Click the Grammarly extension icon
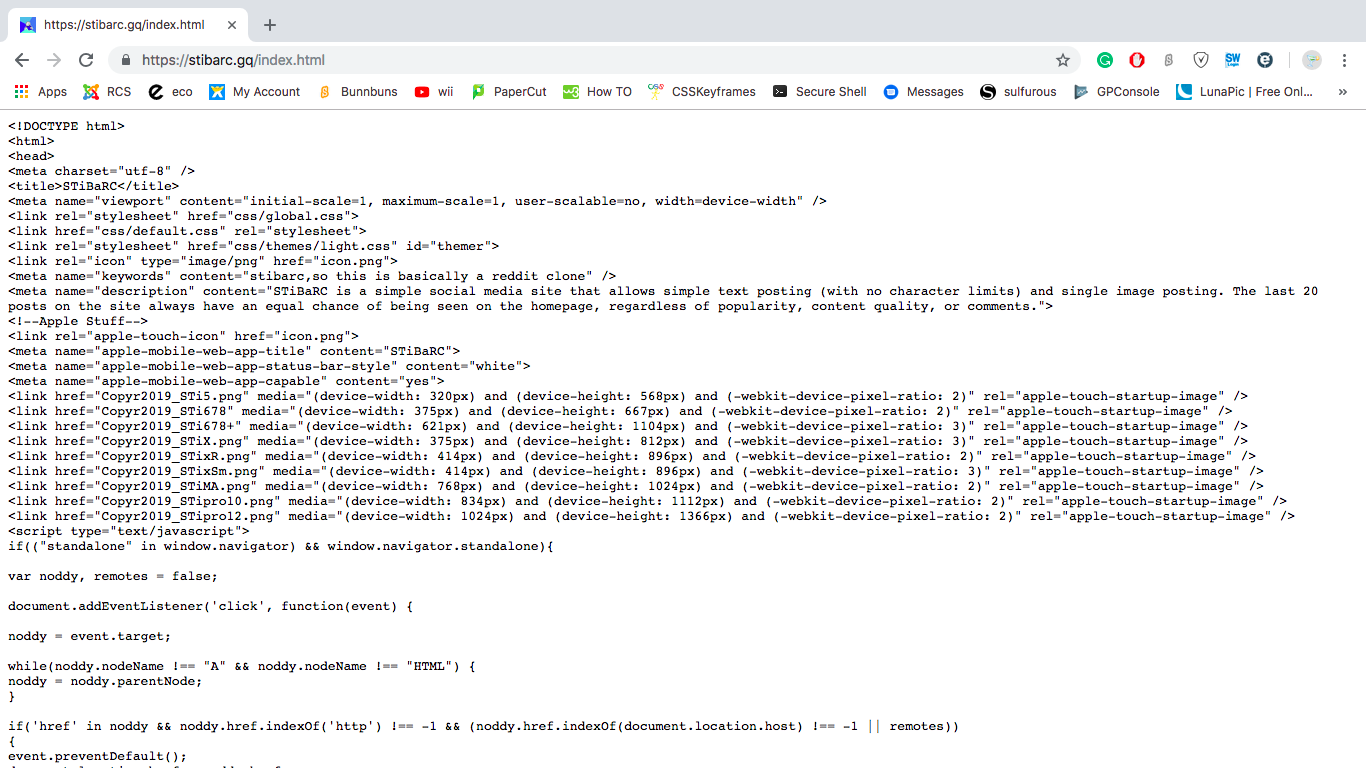The image size is (1366, 768). tap(1105, 60)
